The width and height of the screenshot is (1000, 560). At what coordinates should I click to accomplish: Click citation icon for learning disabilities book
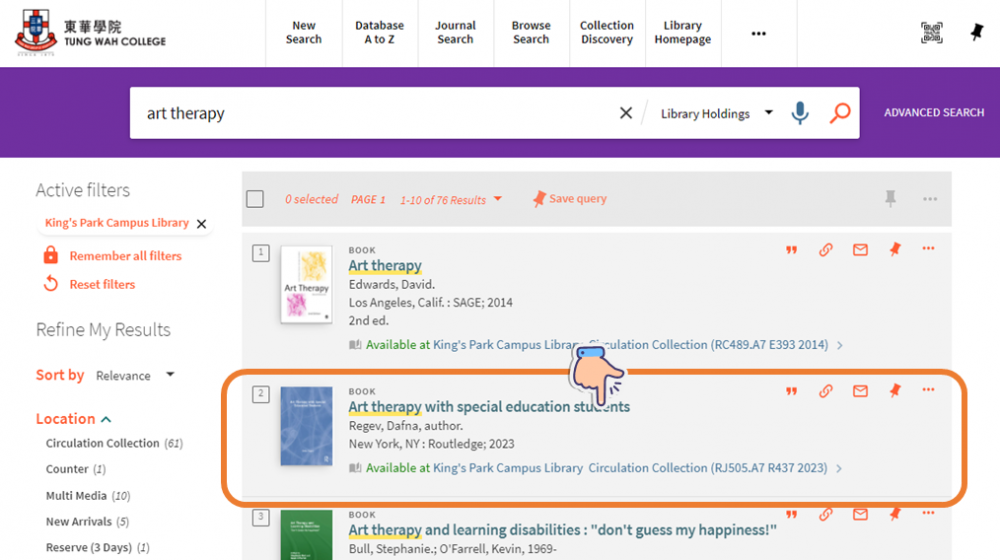point(791,515)
